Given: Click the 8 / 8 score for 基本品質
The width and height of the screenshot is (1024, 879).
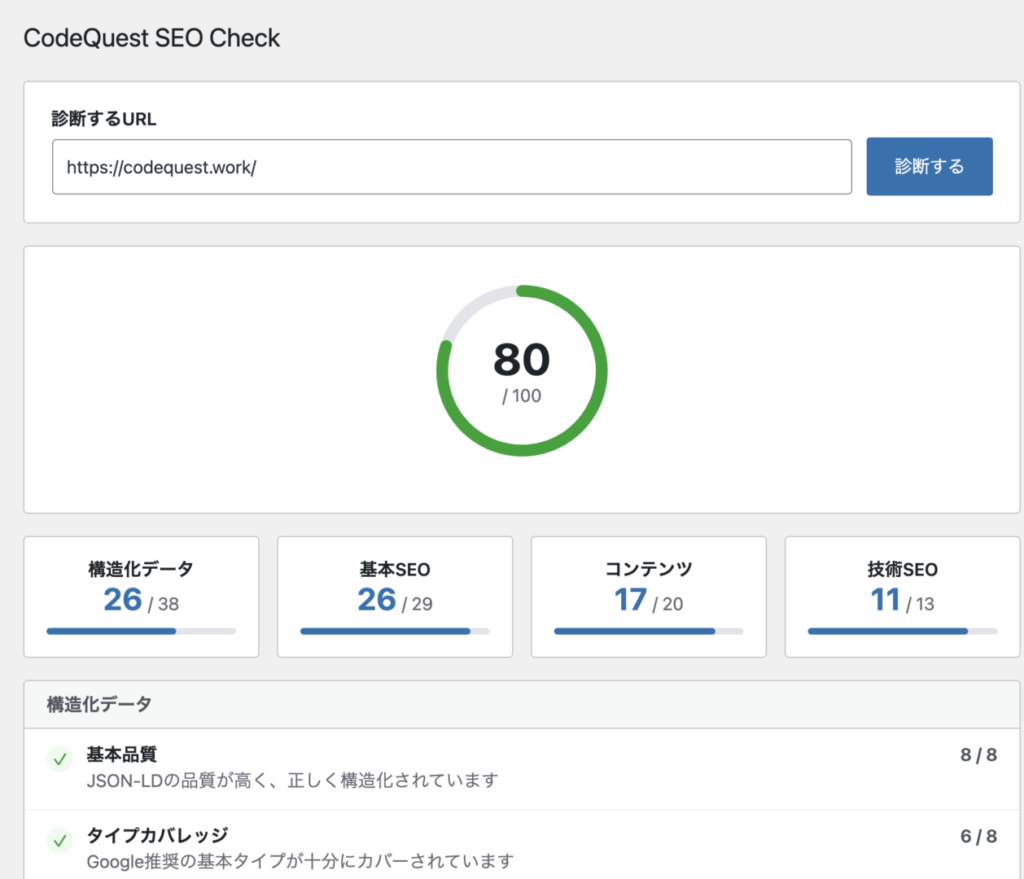Looking at the screenshot, I should point(978,755).
